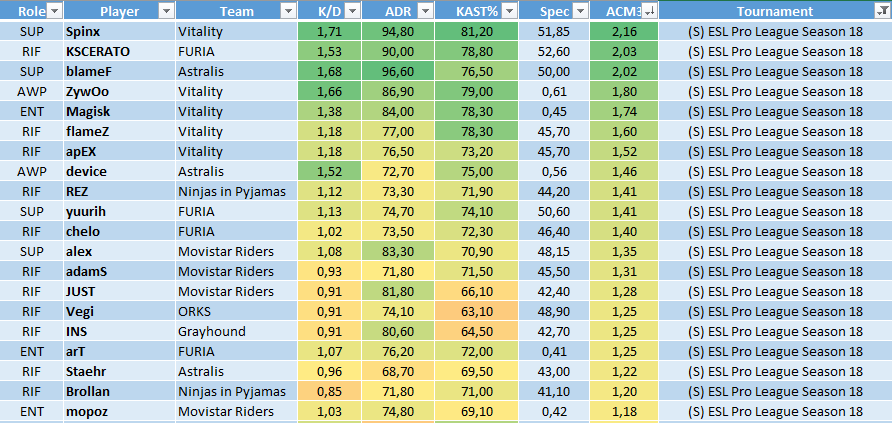
Task: Select ZywOo's K/D cell 1,66
Action: 329,91
